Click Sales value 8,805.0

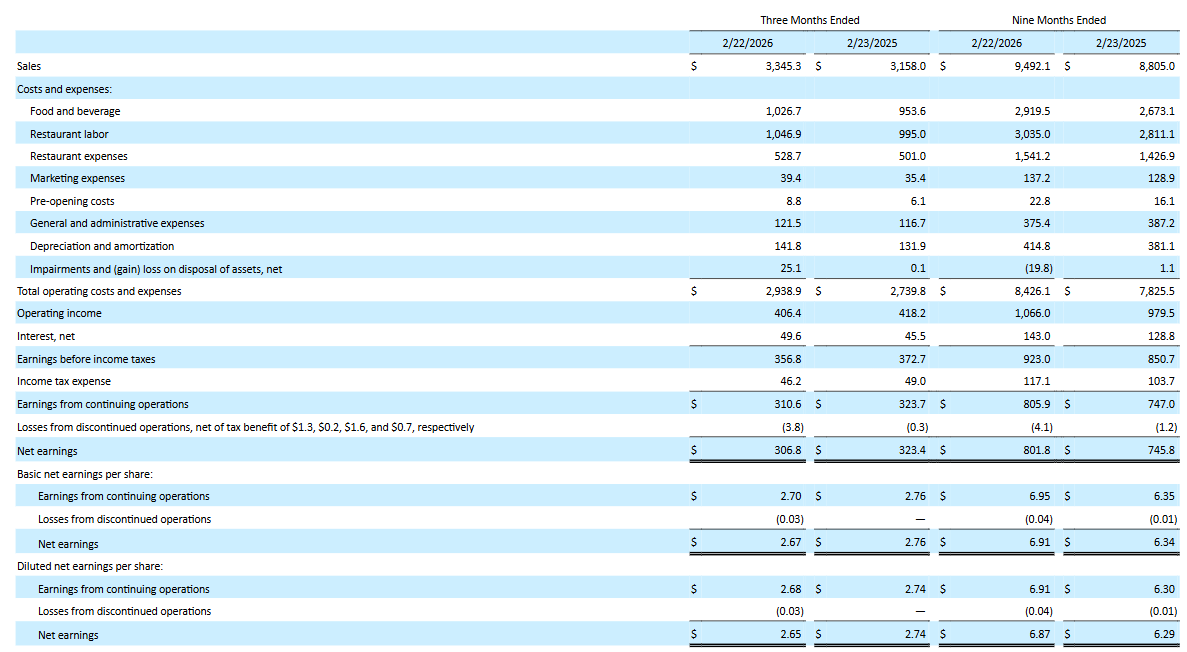pyautogui.click(x=1157, y=67)
